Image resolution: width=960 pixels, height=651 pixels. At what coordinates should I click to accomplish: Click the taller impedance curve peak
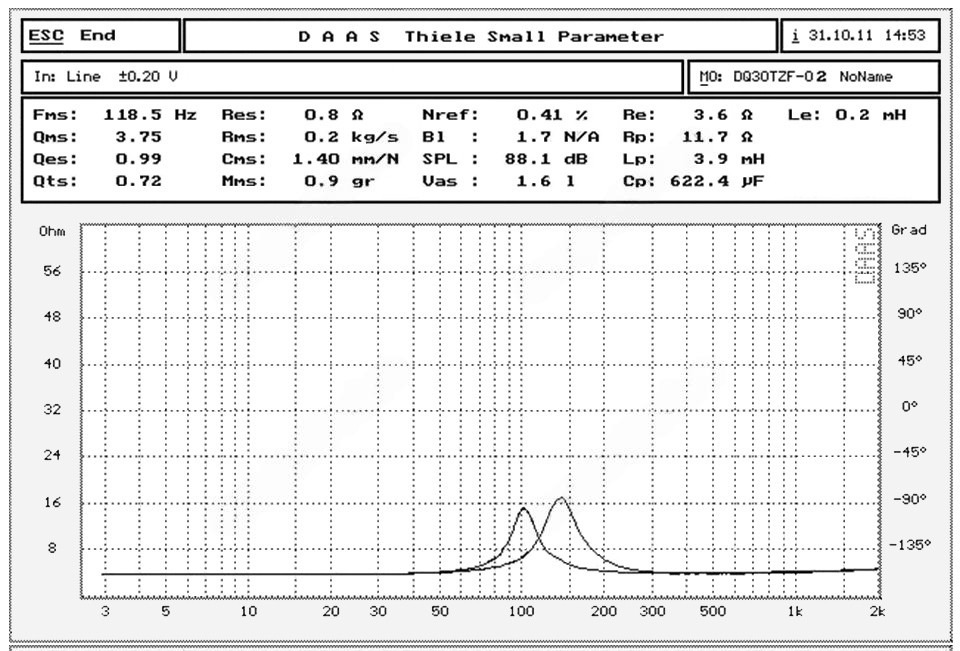pyautogui.click(x=560, y=498)
